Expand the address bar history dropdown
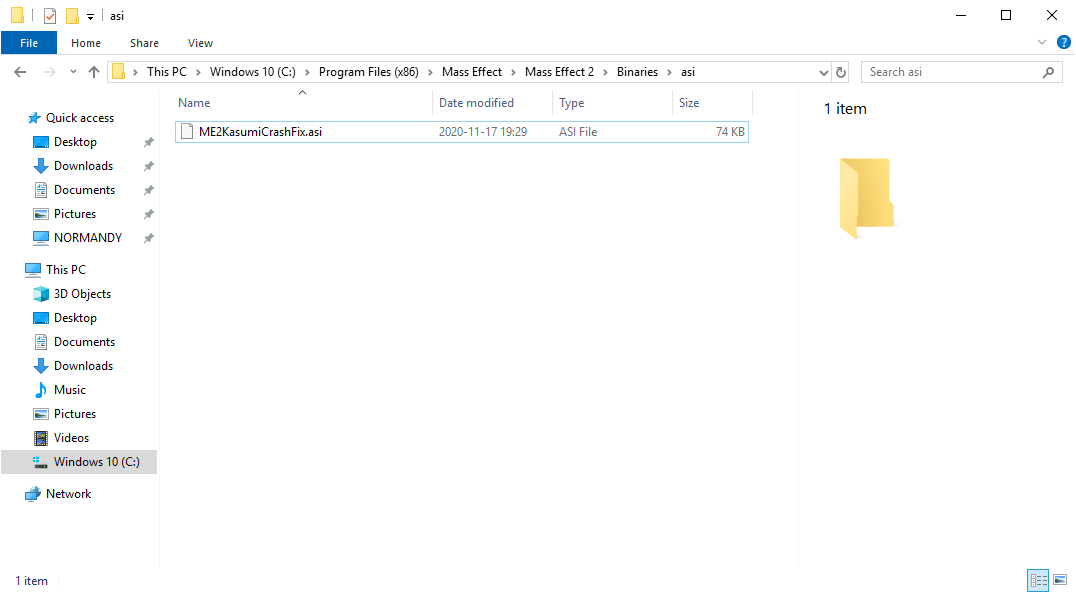 823,71
